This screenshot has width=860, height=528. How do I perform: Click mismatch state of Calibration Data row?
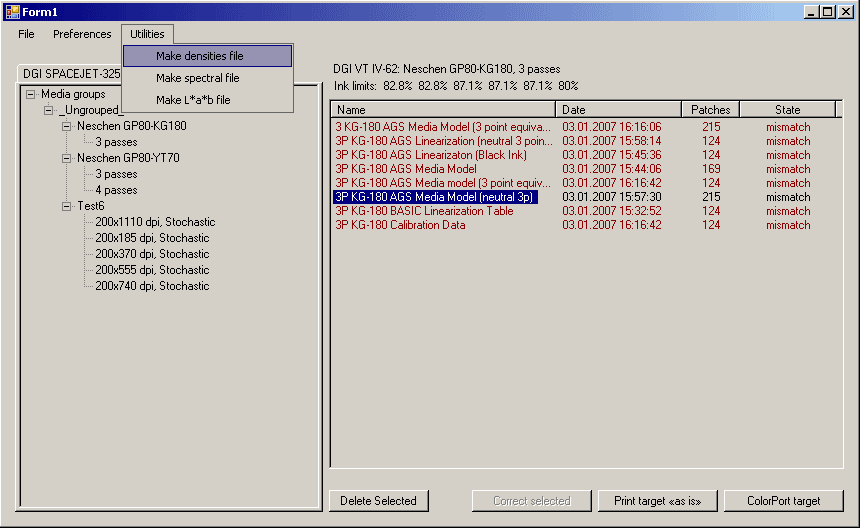tap(788, 225)
